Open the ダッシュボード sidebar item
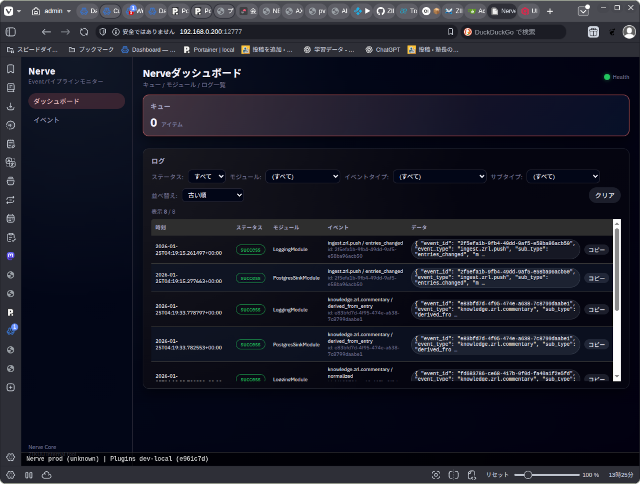The height and width of the screenshot is (484, 640). coord(73,101)
